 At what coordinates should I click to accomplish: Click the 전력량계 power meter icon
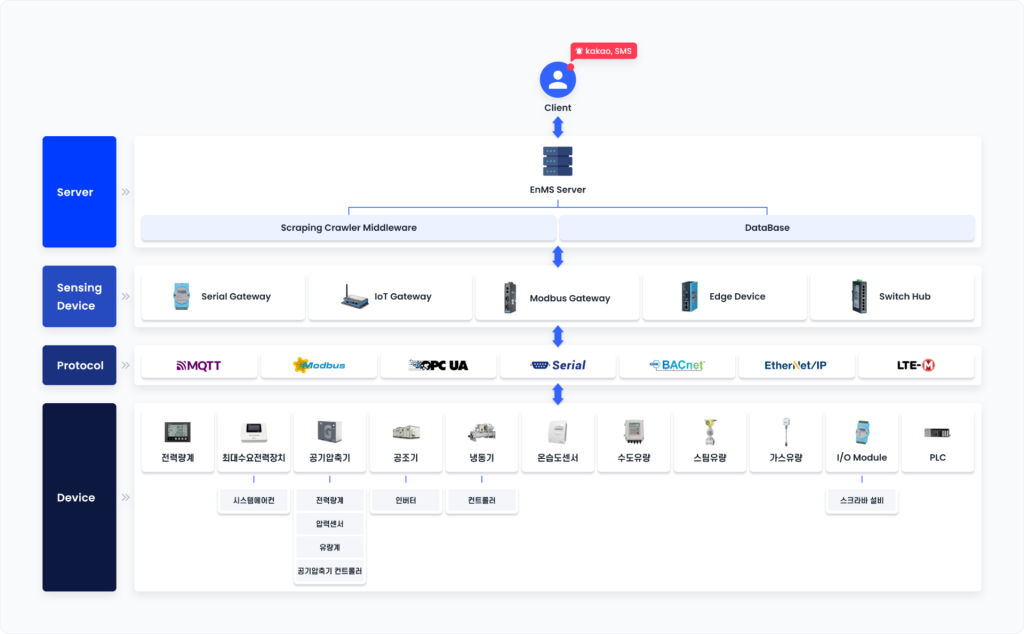click(x=178, y=432)
